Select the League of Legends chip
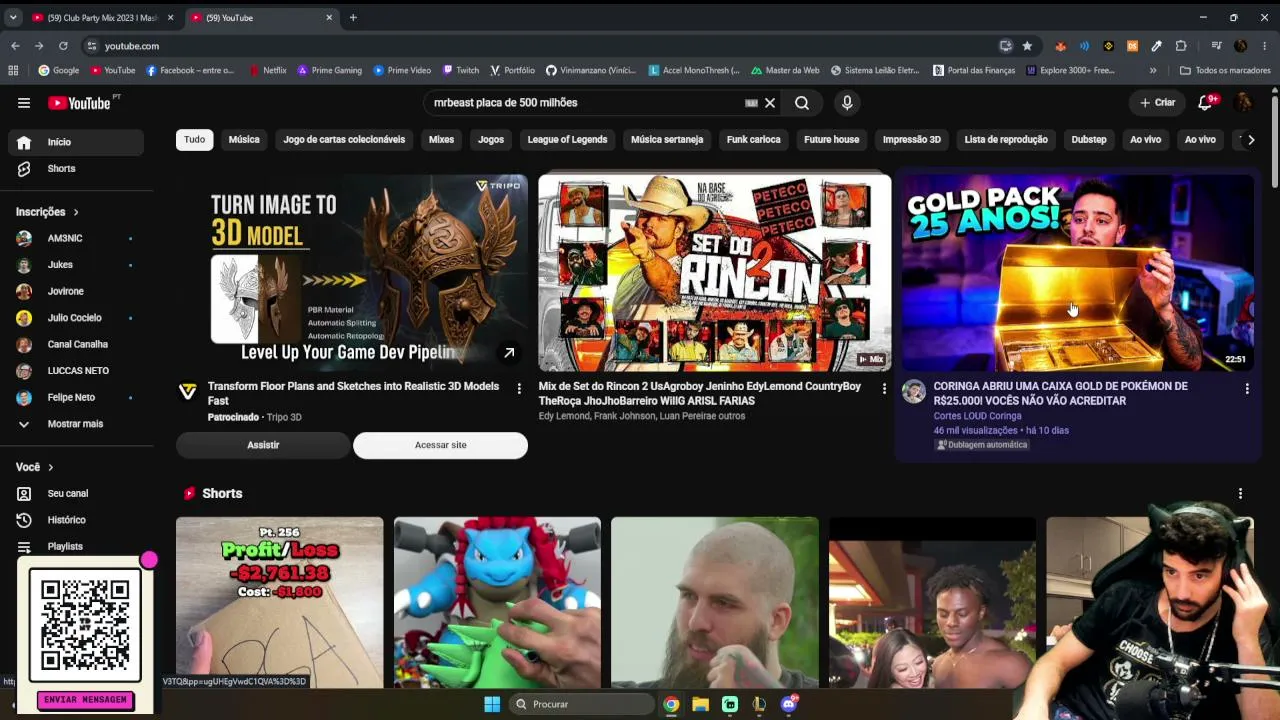 click(567, 140)
